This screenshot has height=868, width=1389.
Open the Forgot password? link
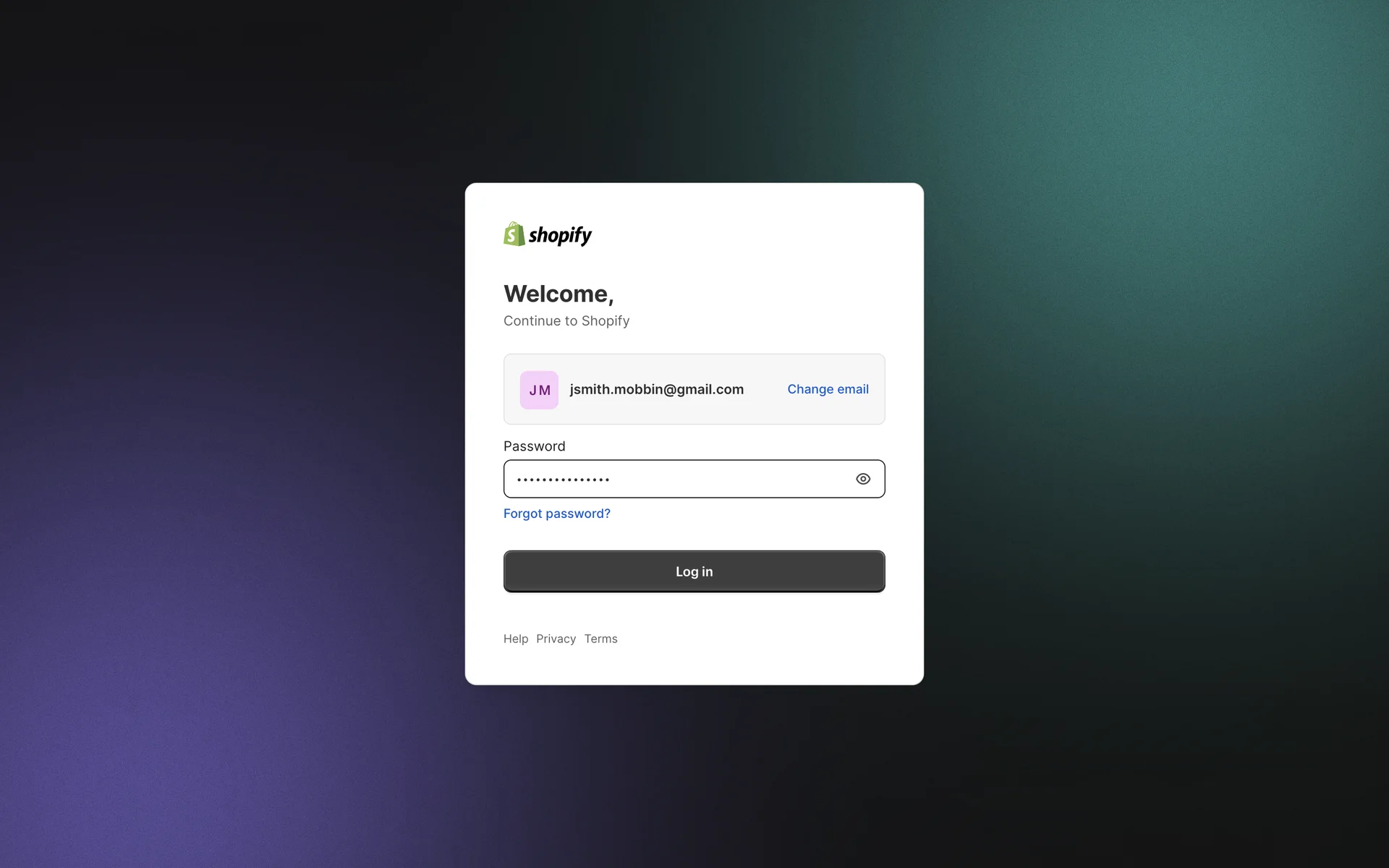556,514
